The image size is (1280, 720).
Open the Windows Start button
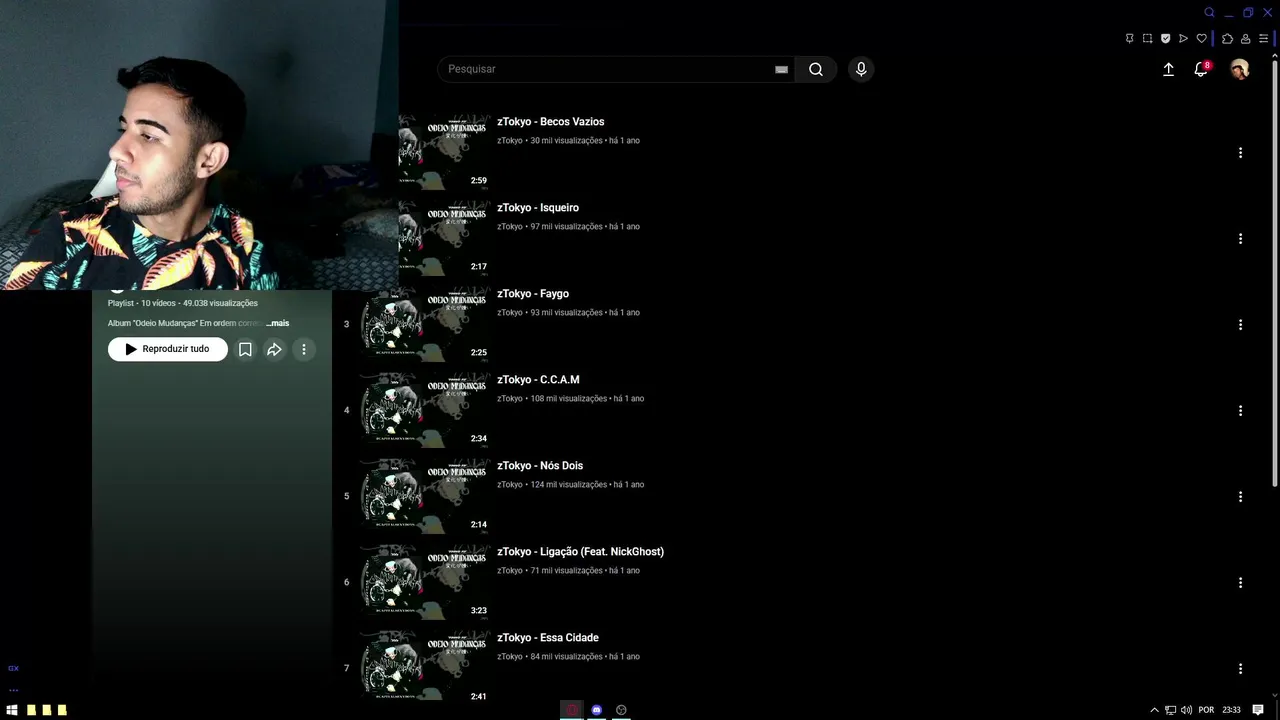click(x=12, y=710)
